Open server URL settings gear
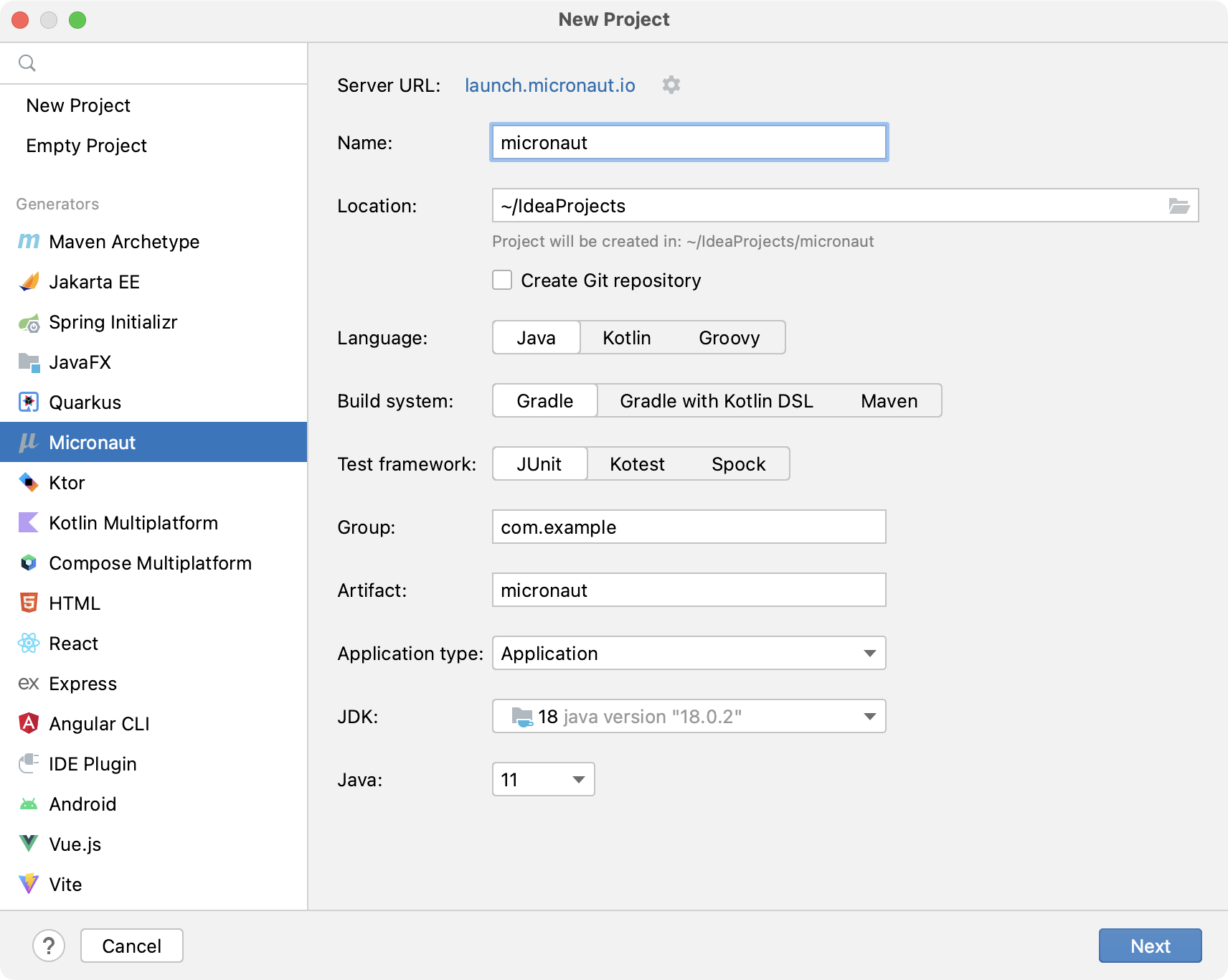The height and width of the screenshot is (980, 1228). point(671,85)
